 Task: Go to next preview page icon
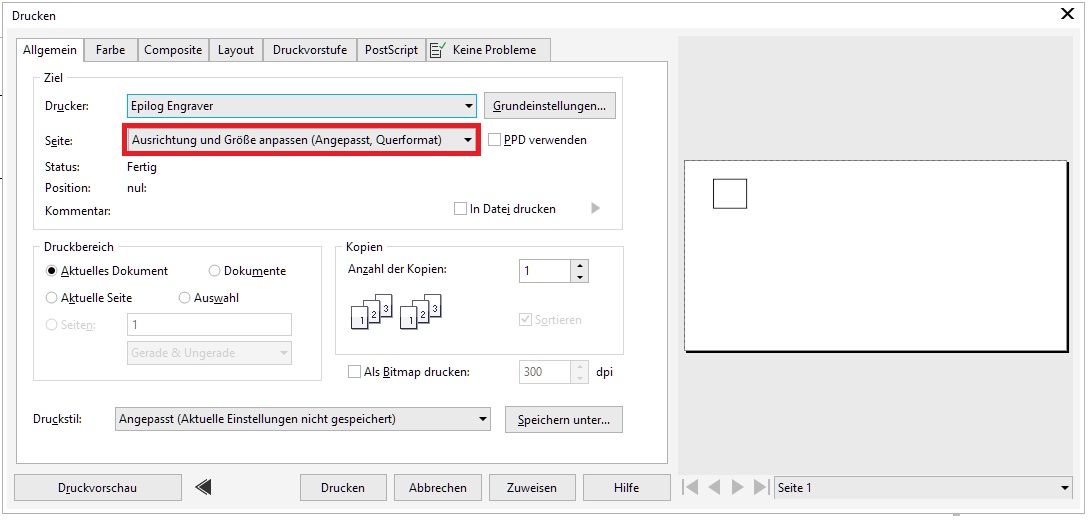click(x=737, y=487)
